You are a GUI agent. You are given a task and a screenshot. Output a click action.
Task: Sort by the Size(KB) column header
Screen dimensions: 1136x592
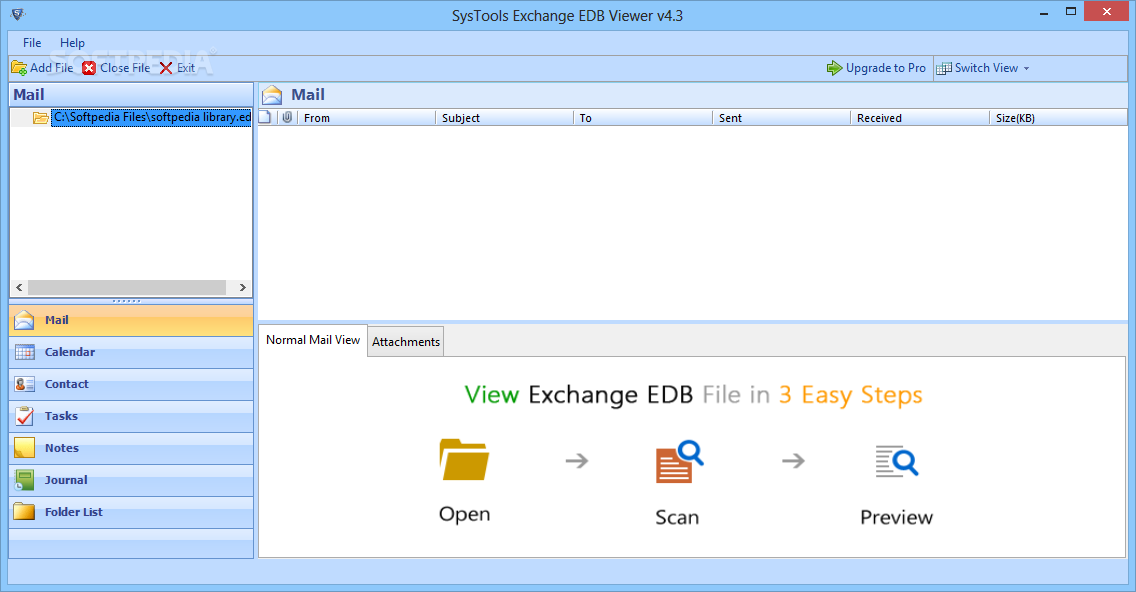pos(1058,117)
